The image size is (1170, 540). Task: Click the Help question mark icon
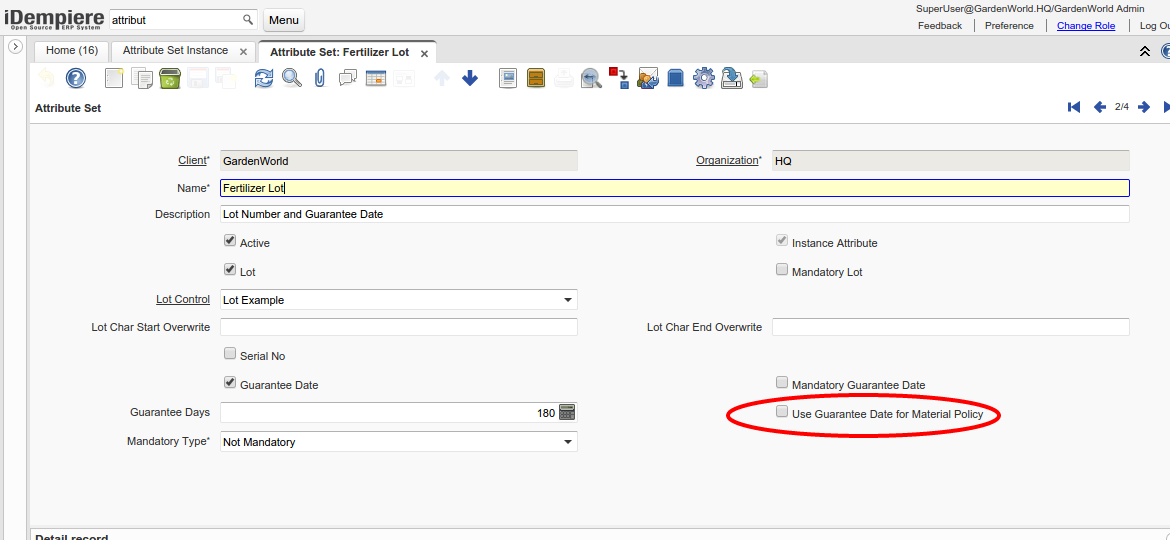click(x=76, y=78)
